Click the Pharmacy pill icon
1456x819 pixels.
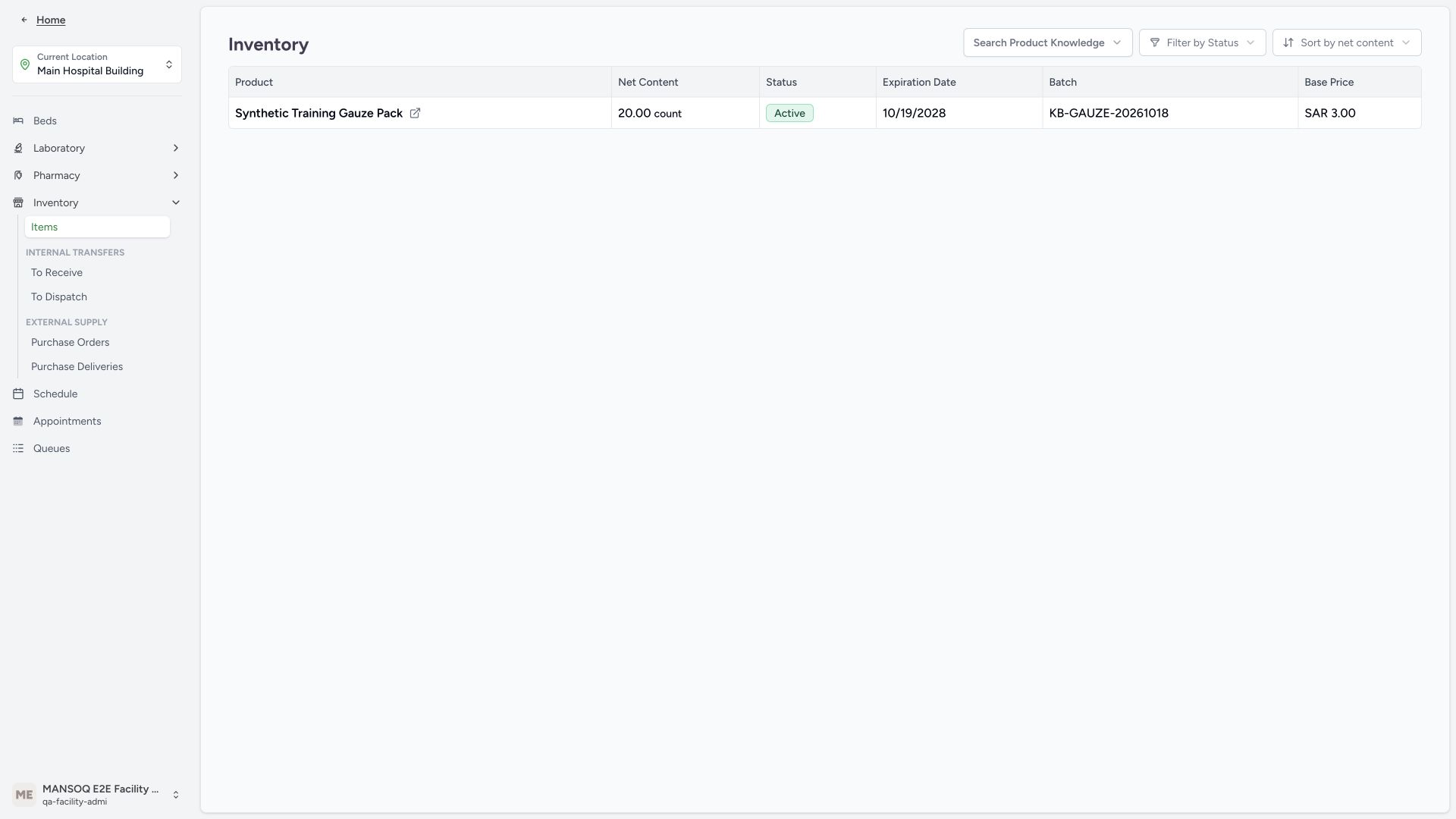click(18, 175)
